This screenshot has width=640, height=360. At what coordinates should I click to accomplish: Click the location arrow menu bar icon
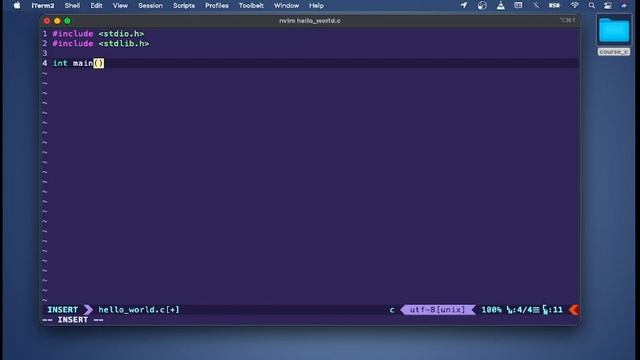pos(464,5)
